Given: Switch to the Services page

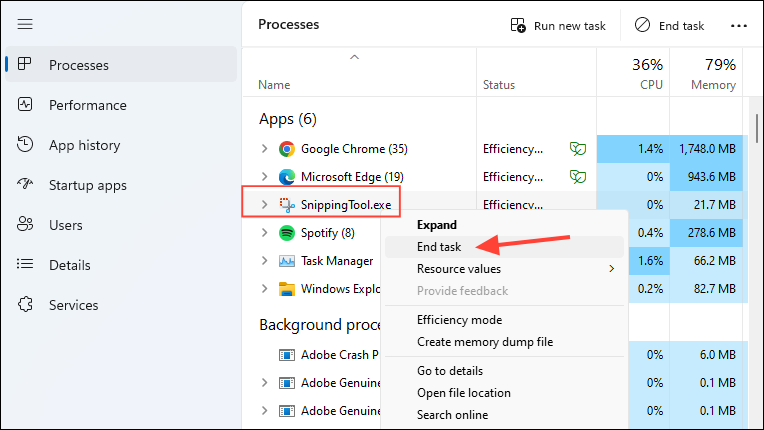Looking at the screenshot, I should click(76, 305).
